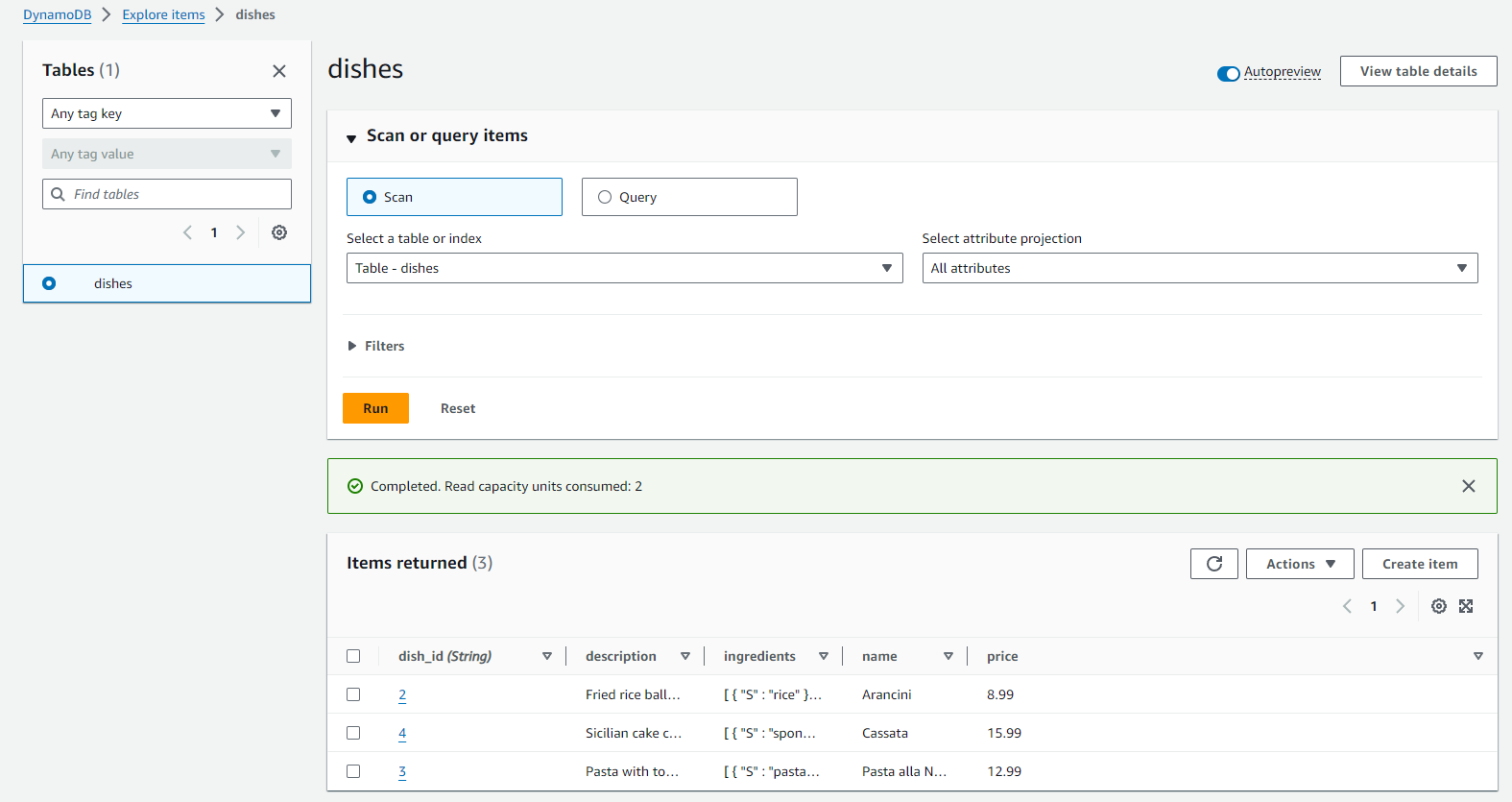This screenshot has width=1512, height=802.
Task: Go to previous page of items
Action: tap(1347, 606)
